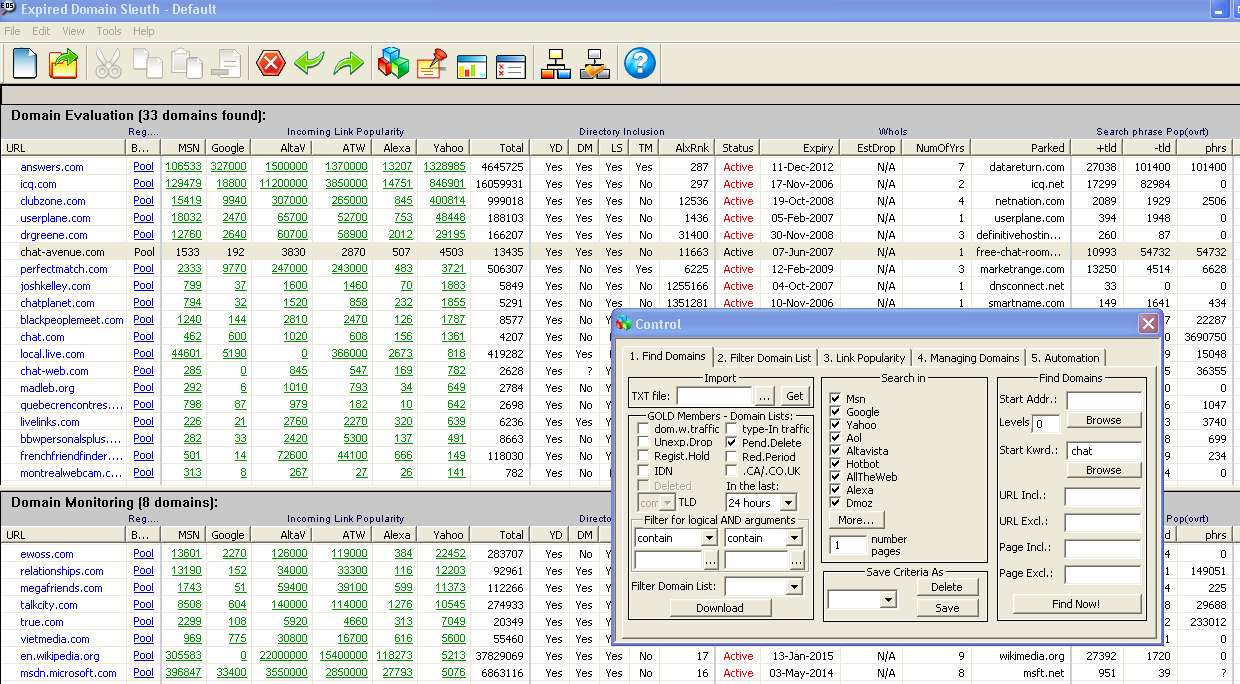Click the pushpin note toolbar icon
The image size is (1240, 684).
[432, 64]
